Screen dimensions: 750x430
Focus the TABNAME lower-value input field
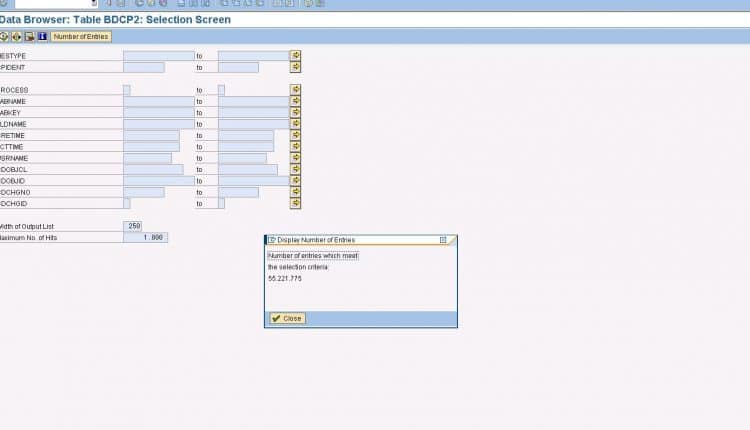click(x=159, y=101)
